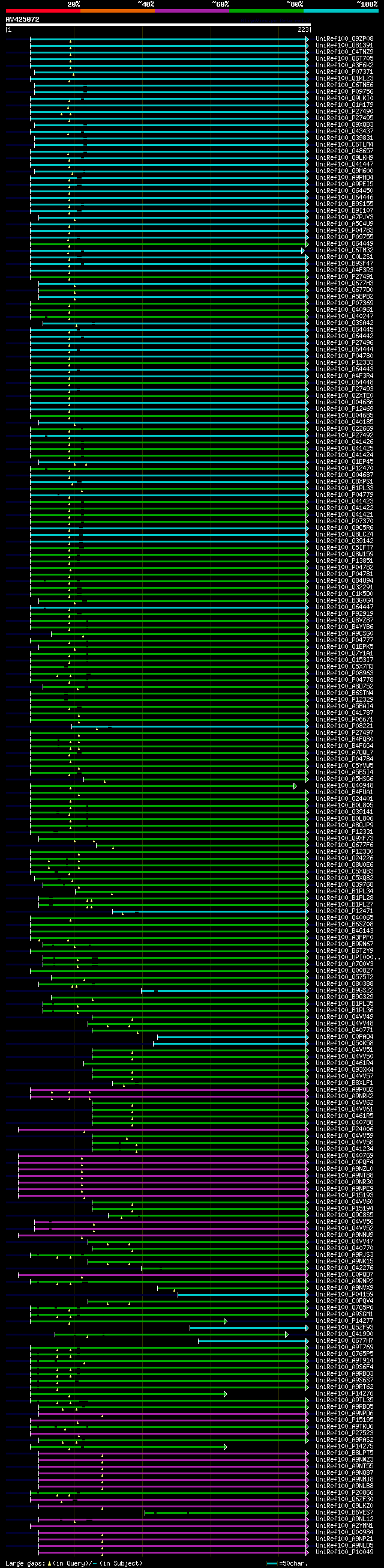Select the UniRef100_Q5ZF93 label
Image resolution: width=384 pixels, height=1568 pixels.
[x=344, y=1328]
